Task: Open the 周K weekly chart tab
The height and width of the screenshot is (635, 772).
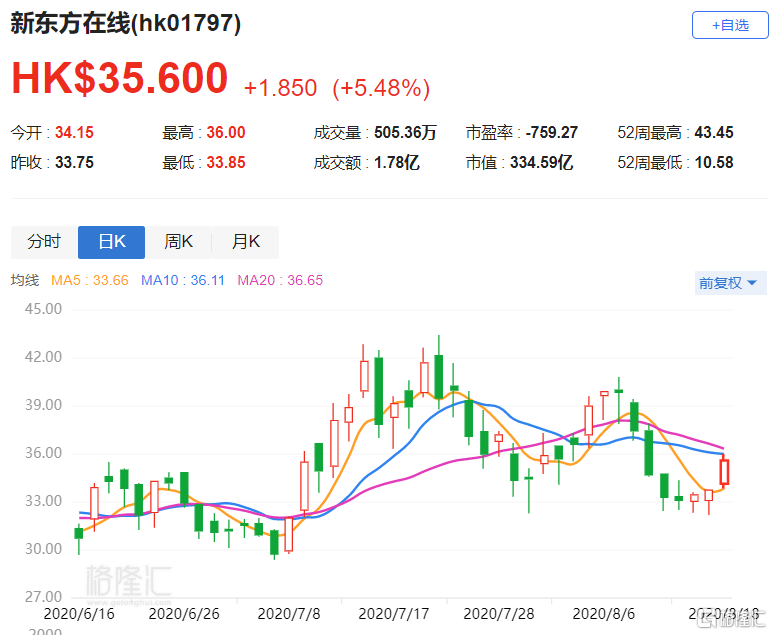Action: [178, 242]
